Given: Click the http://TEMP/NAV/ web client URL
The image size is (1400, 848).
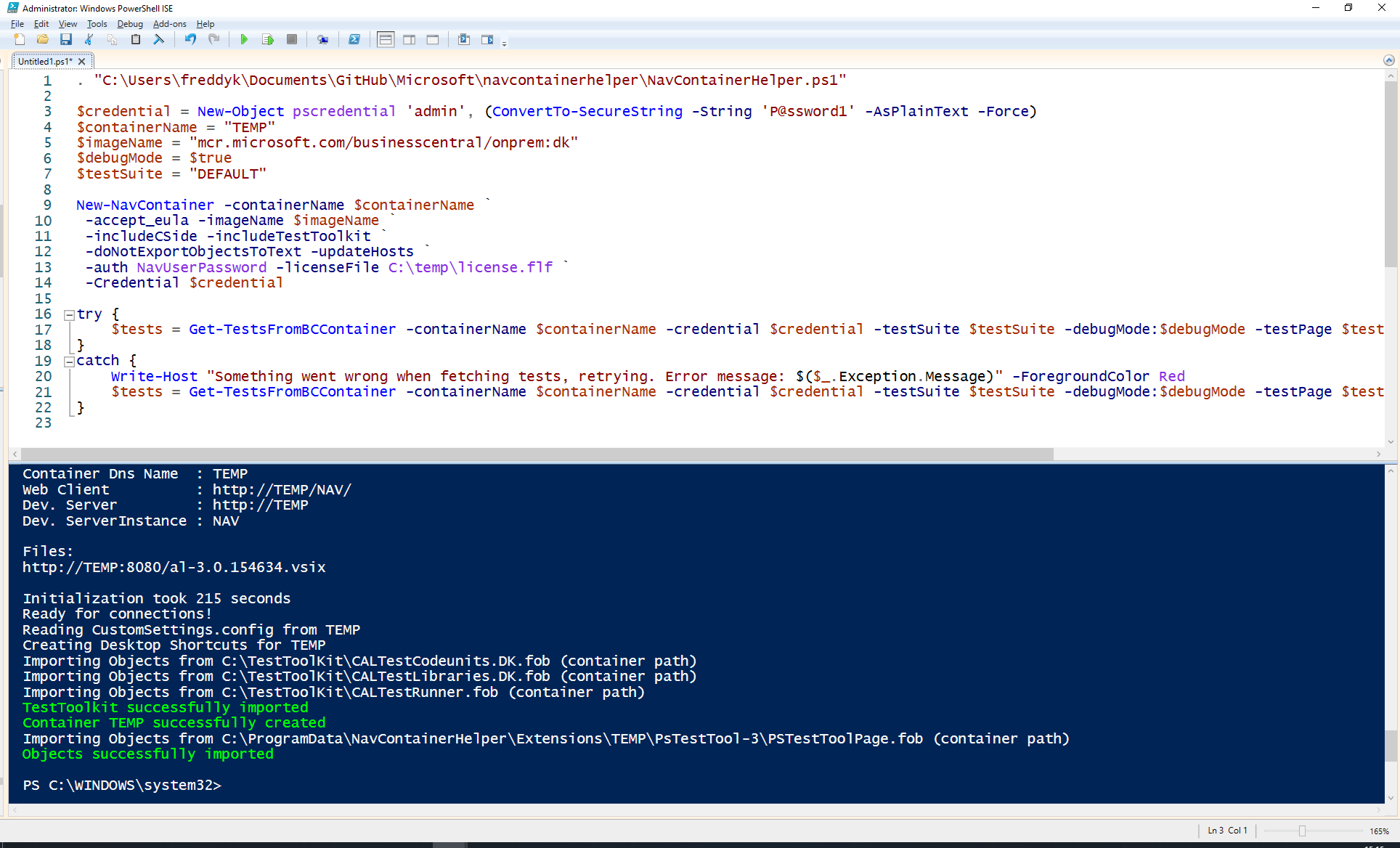Looking at the screenshot, I should 282,490.
